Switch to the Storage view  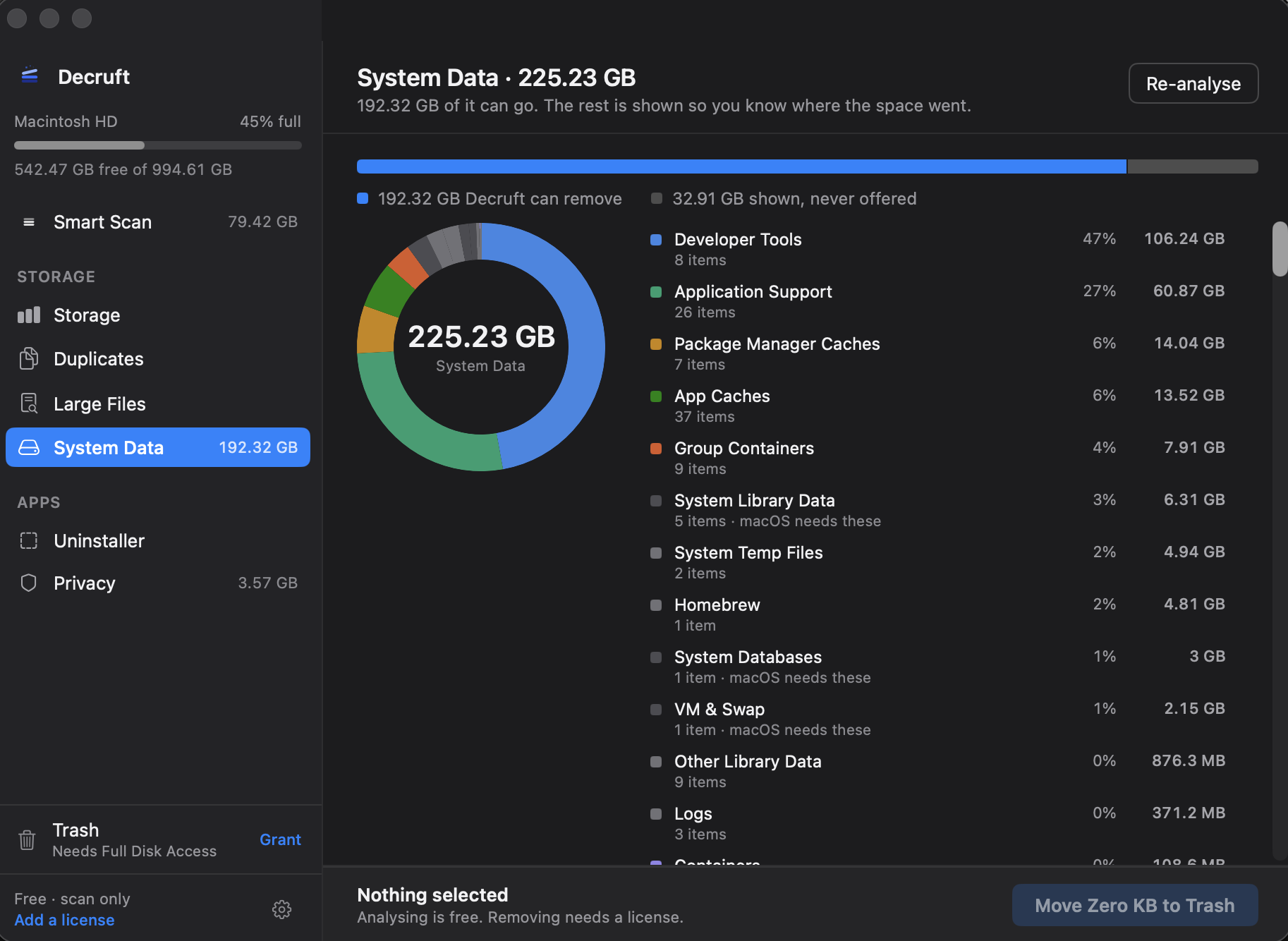click(x=158, y=315)
